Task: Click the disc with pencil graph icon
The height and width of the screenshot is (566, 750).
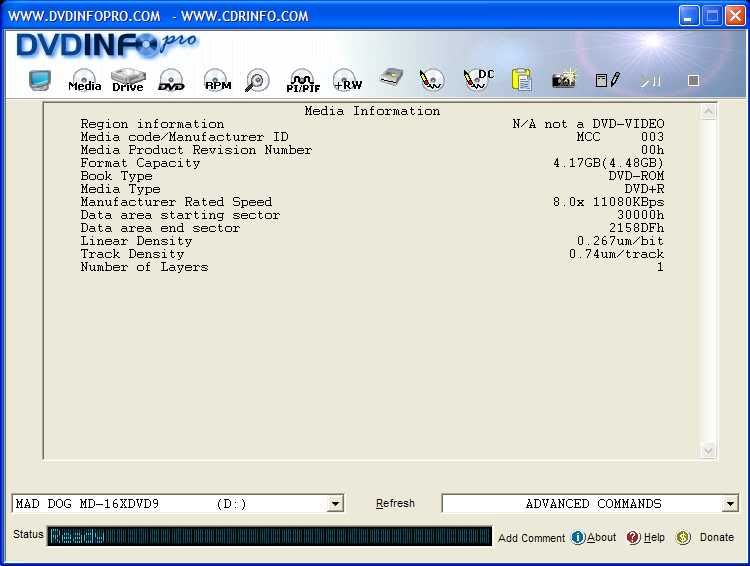Action: point(431,80)
